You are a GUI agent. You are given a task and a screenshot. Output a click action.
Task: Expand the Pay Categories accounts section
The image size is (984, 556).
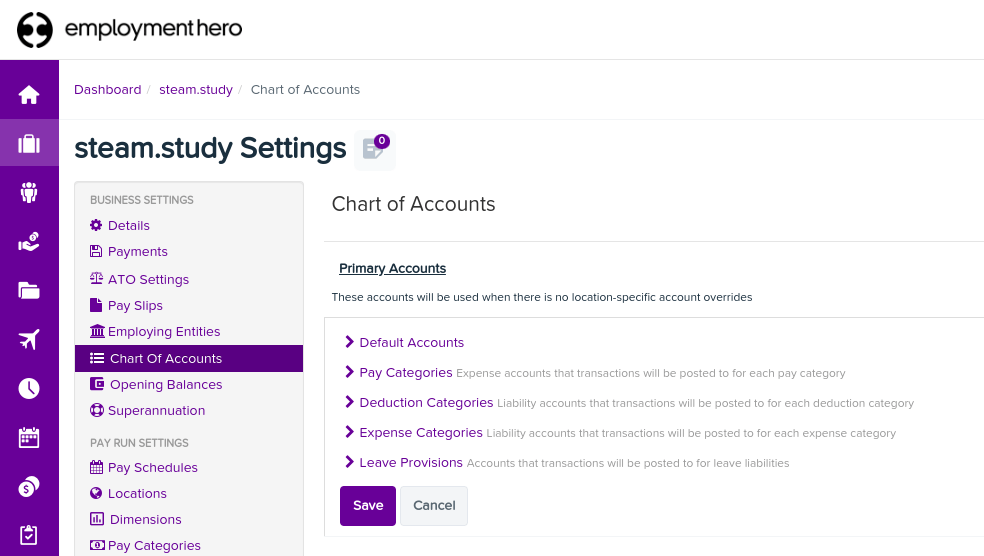[405, 373]
